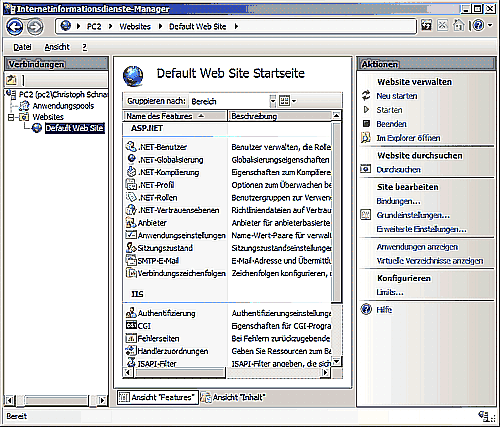Click the help question mark toolbar icon
The width and height of the screenshot is (500, 427).
[x=478, y=25]
